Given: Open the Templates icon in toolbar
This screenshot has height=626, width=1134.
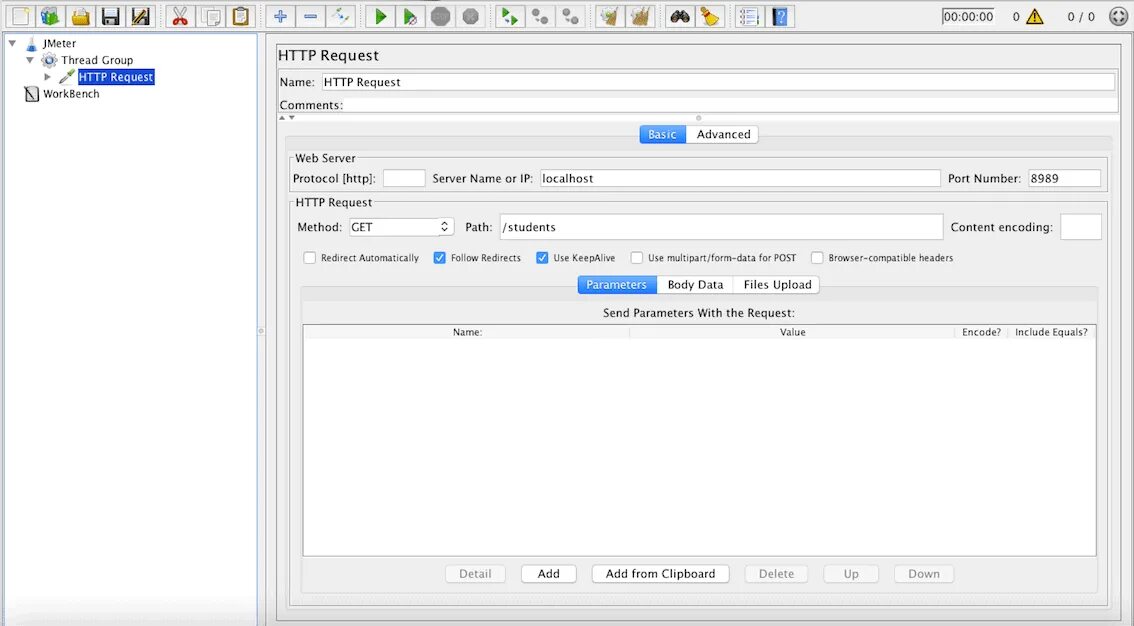Looking at the screenshot, I should 50,16.
